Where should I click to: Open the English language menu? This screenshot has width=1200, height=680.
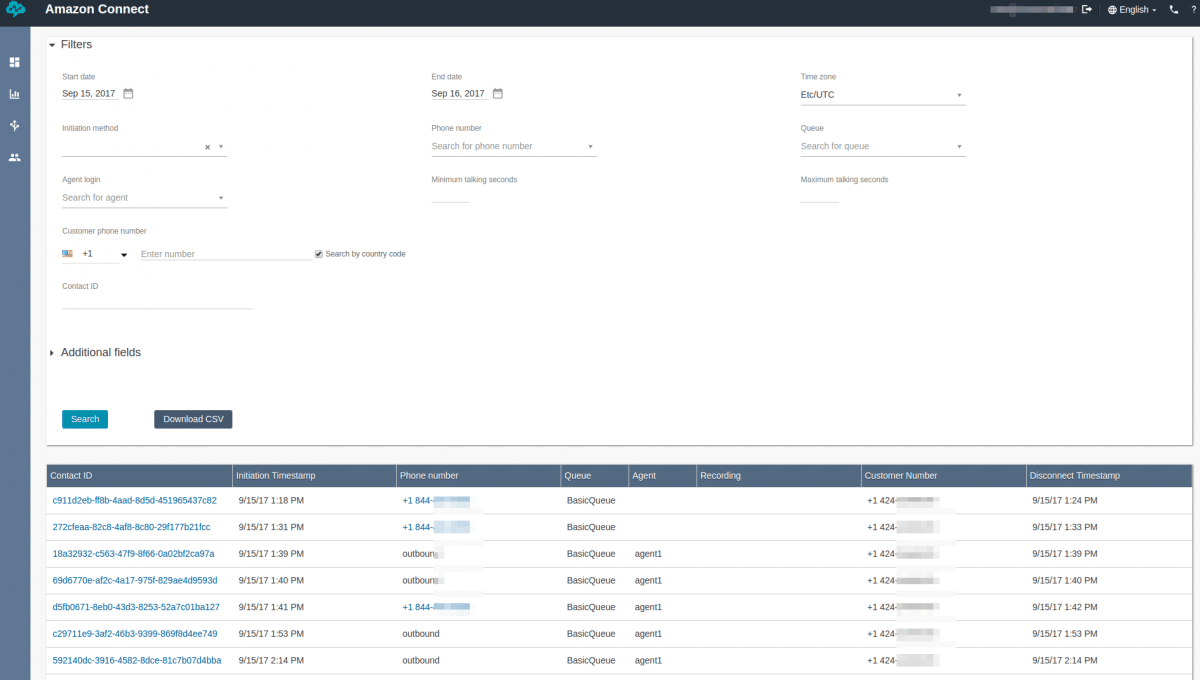tap(1131, 9)
